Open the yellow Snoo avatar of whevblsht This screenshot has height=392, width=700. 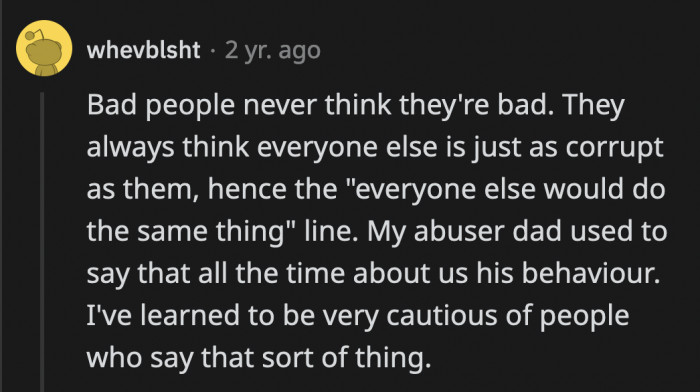click(x=44, y=48)
